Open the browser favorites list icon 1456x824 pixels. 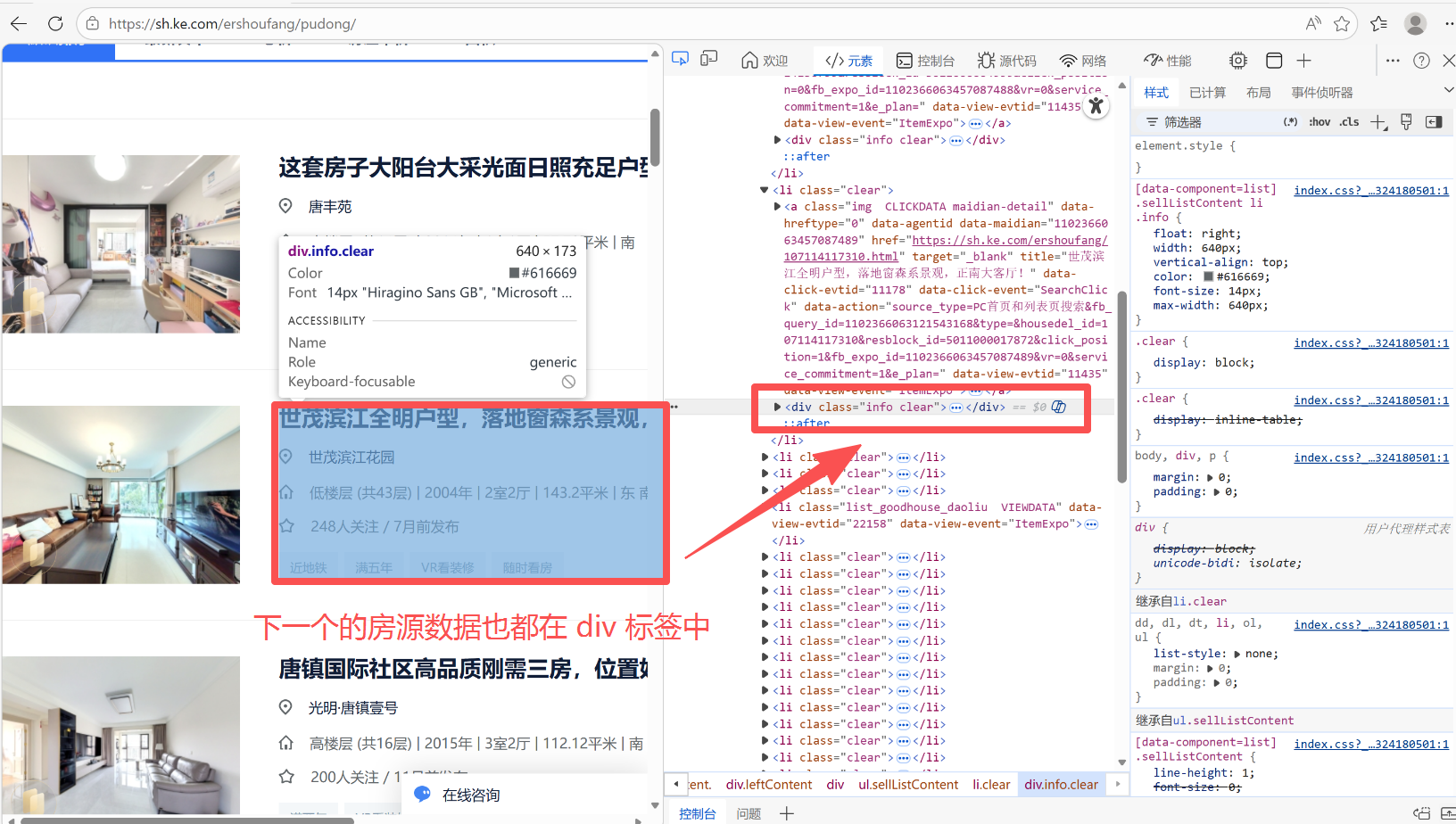click(x=1379, y=24)
